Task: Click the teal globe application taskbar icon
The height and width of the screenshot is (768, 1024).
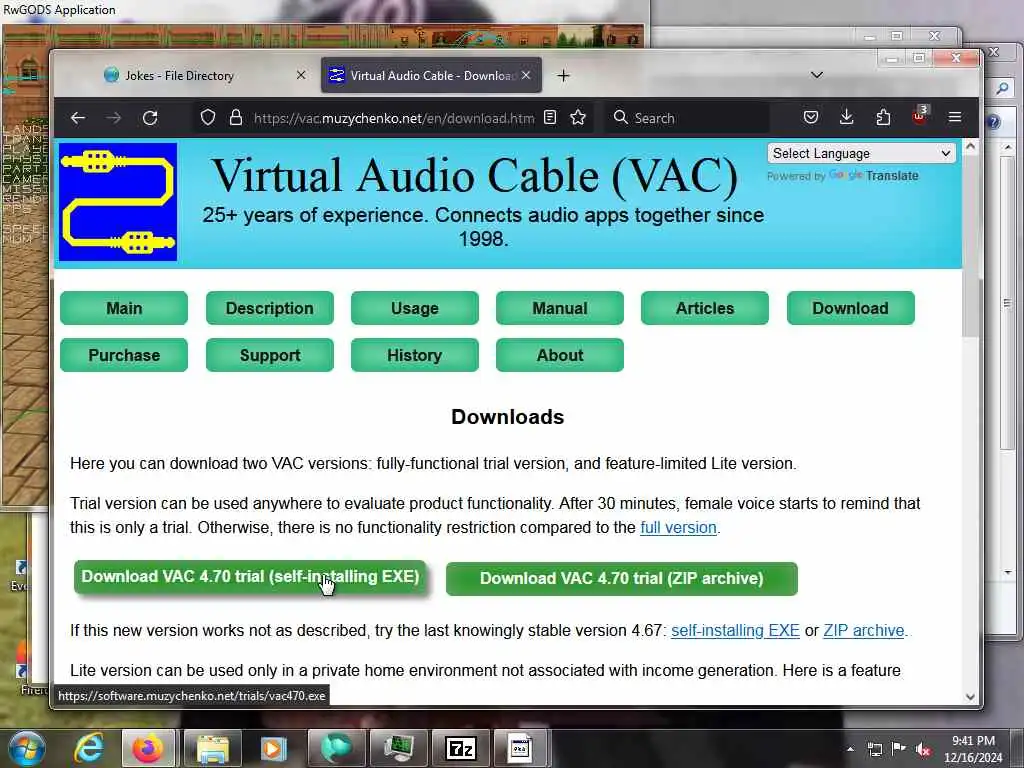Action: pyautogui.click(x=336, y=748)
